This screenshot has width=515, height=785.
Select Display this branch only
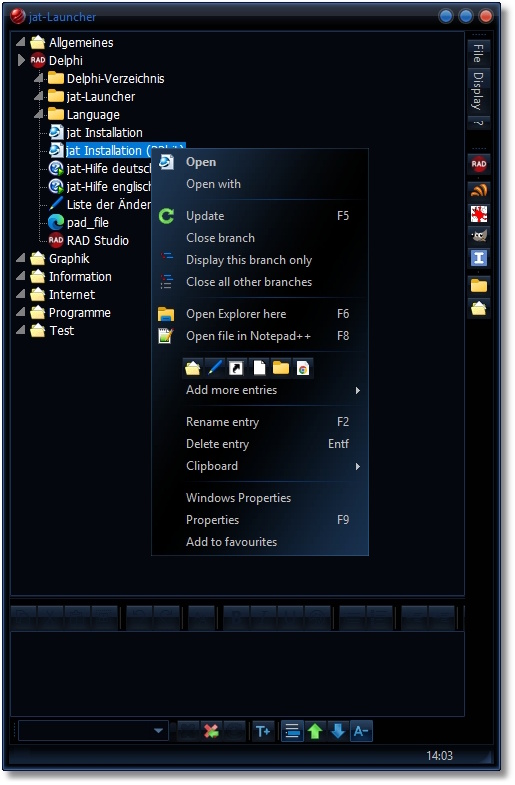(260, 260)
